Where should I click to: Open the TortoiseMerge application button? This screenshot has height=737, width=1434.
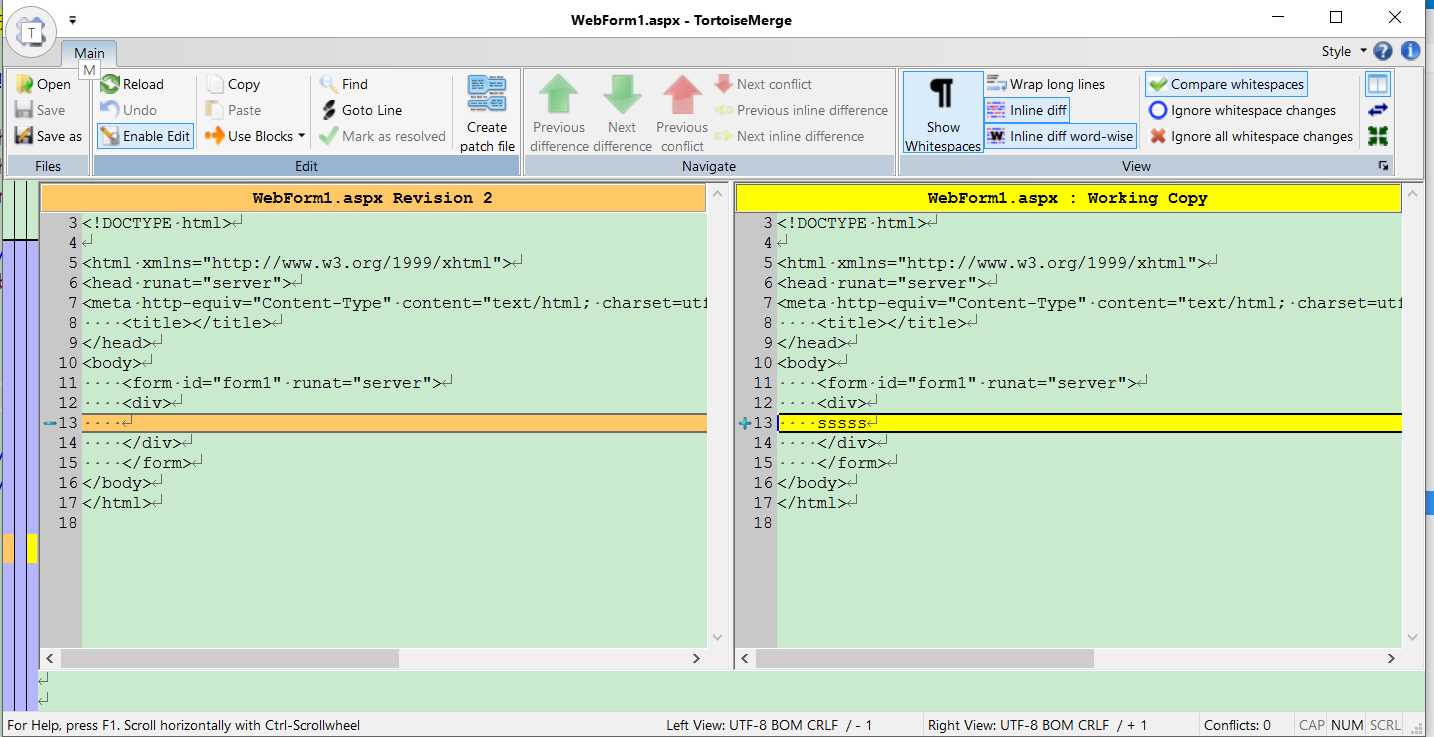[x=31, y=32]
